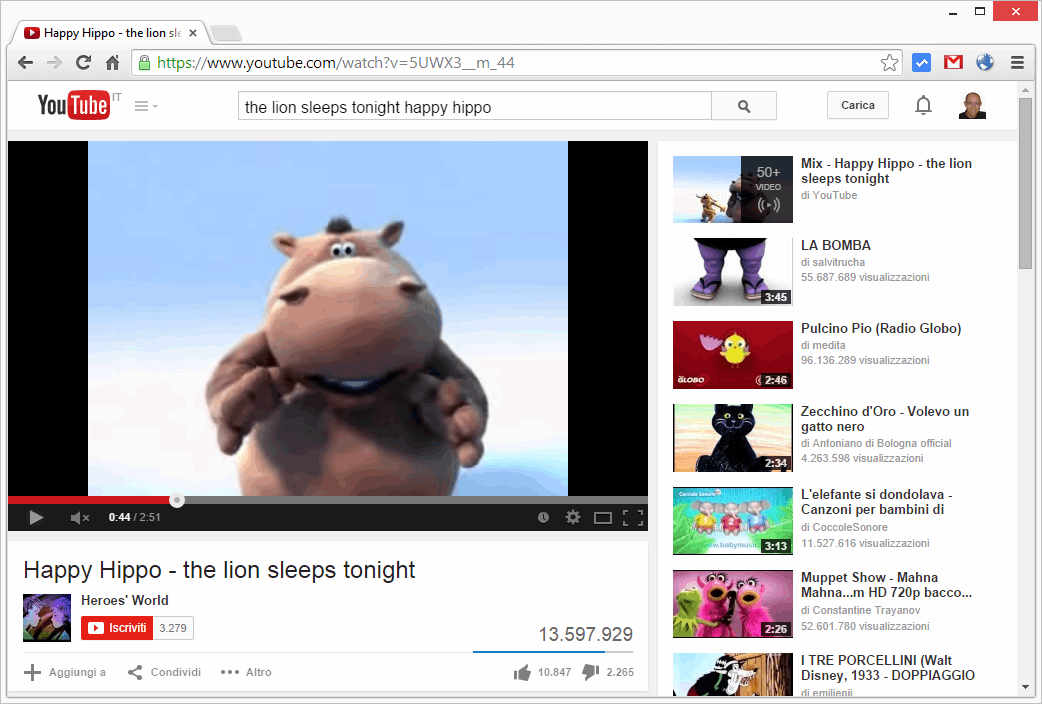This screenshot has height=704, width=1042.
Task: Open Pulcino Pio (Radio Globo) title
Action: pyautogui.click(x=881, y=328)
